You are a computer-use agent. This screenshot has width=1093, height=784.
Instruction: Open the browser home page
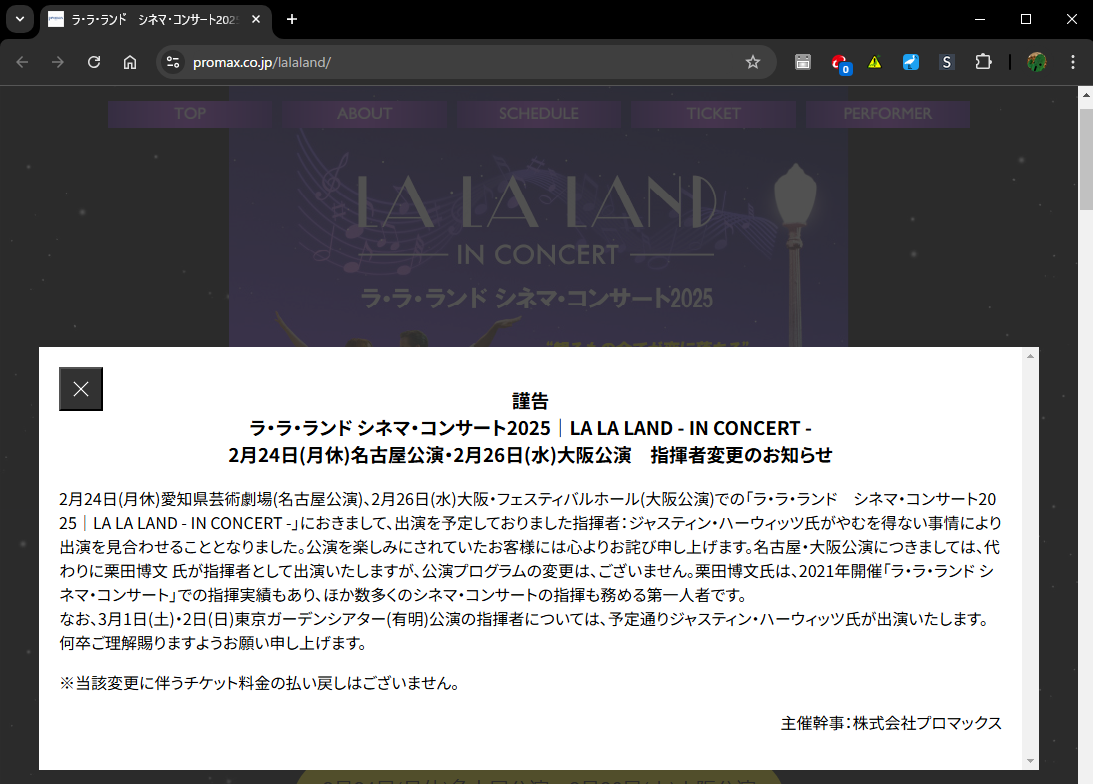pyautogui.click(x=130, y=62)
